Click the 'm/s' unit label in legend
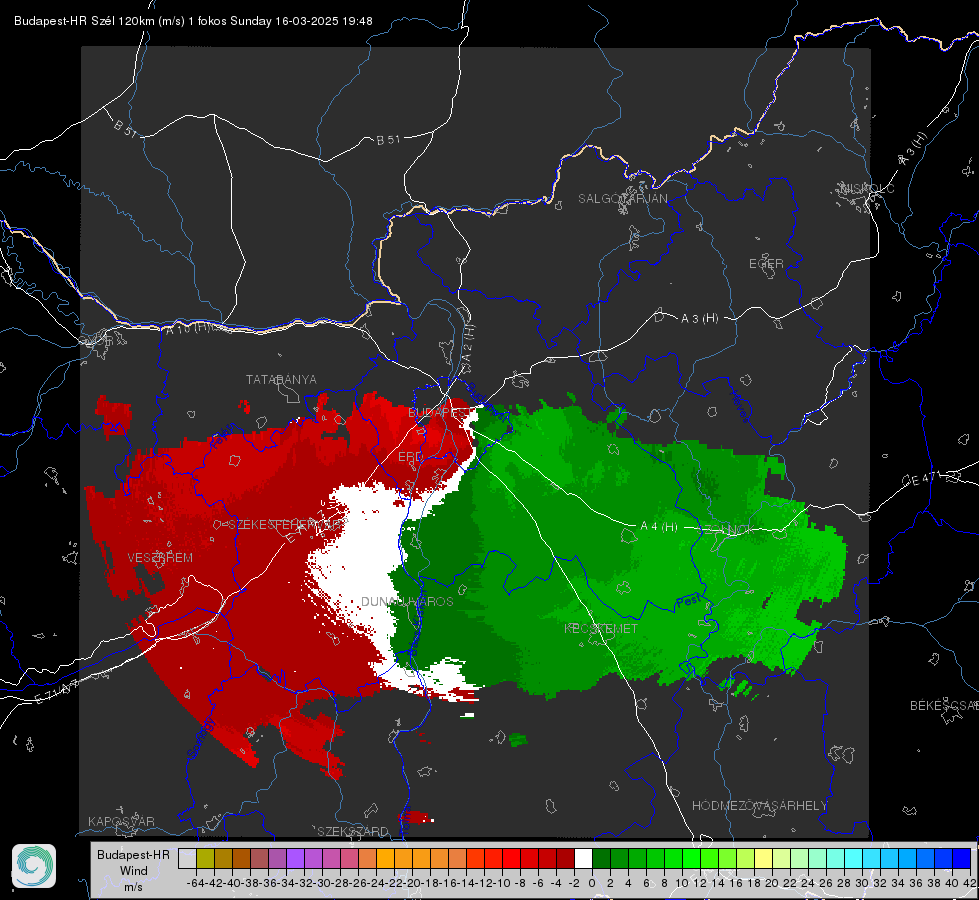 pyautogui.click(x=134, y=887)
